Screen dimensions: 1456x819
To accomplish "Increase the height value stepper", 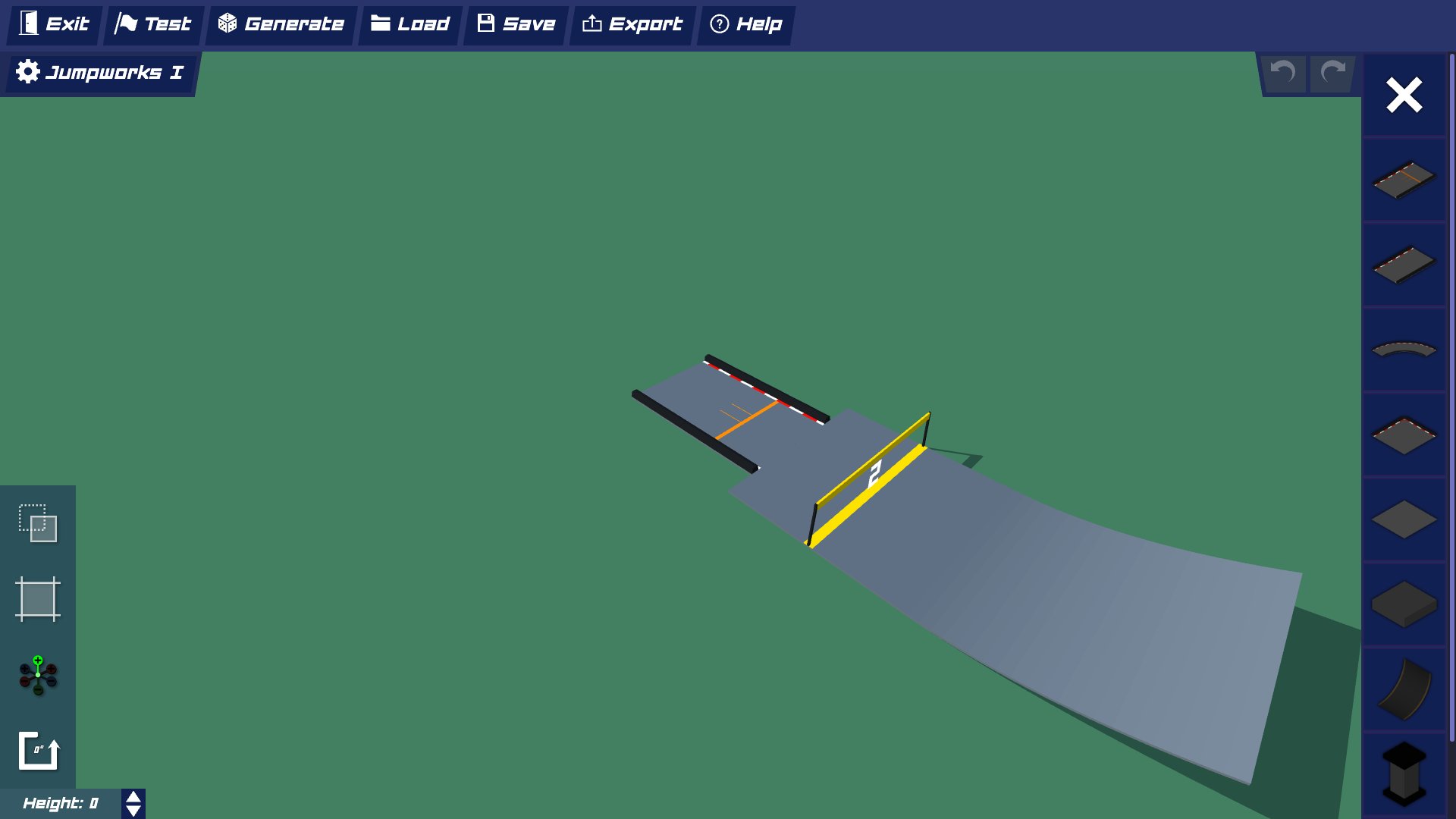I will point(133,797).
